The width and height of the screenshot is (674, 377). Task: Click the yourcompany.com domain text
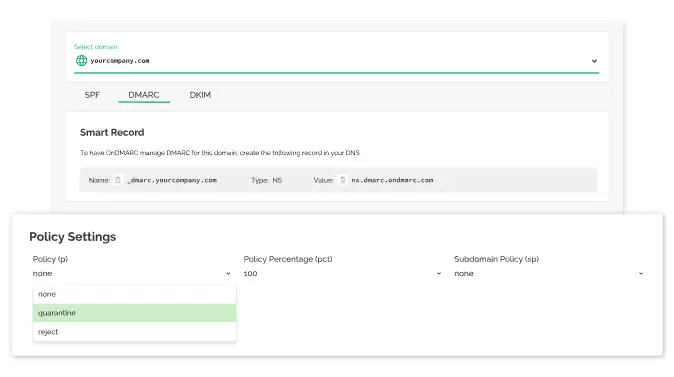pyautogui.click(x=120, y=61)
